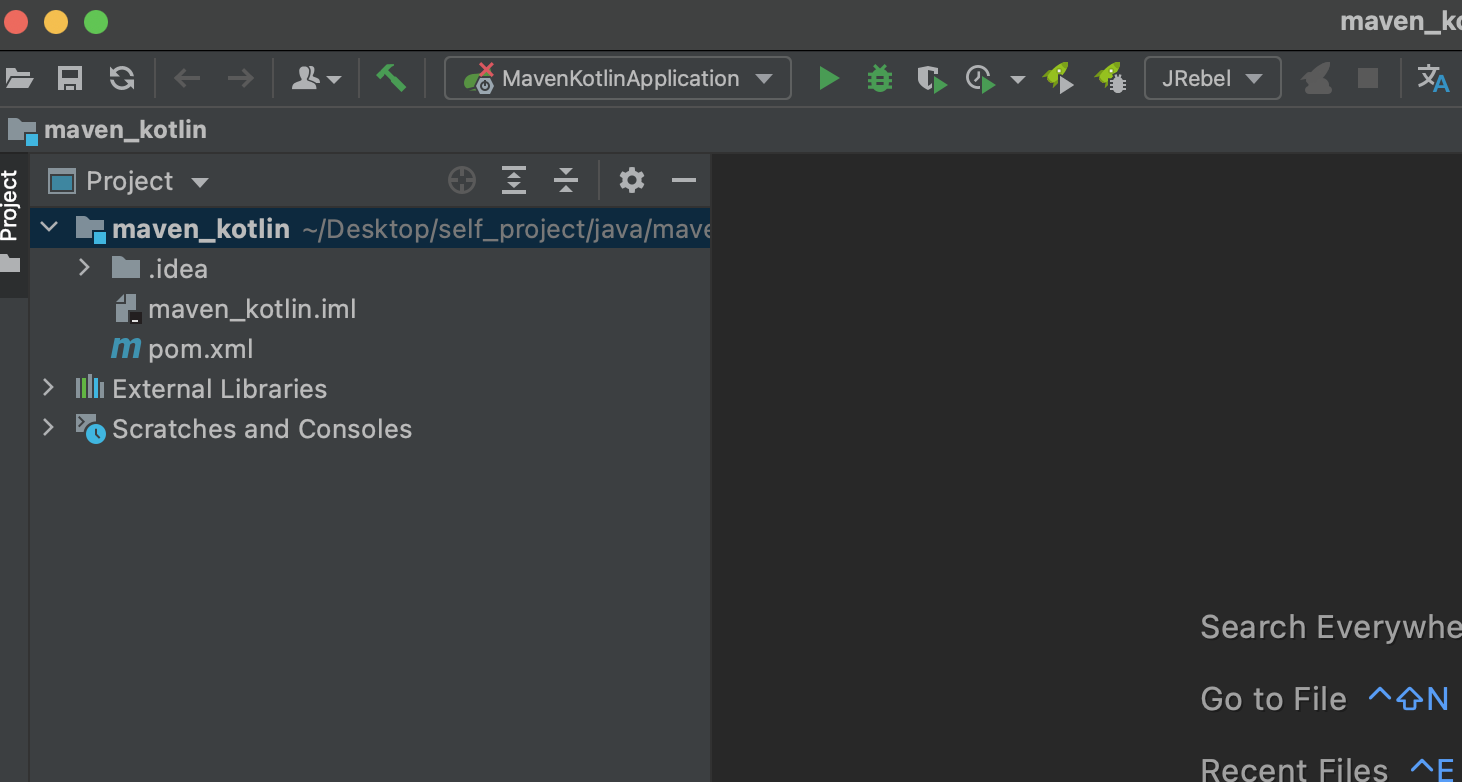Screen dimensions: 1462x782
Task: Select the .idea folder
Action: (x=160, y=269)
